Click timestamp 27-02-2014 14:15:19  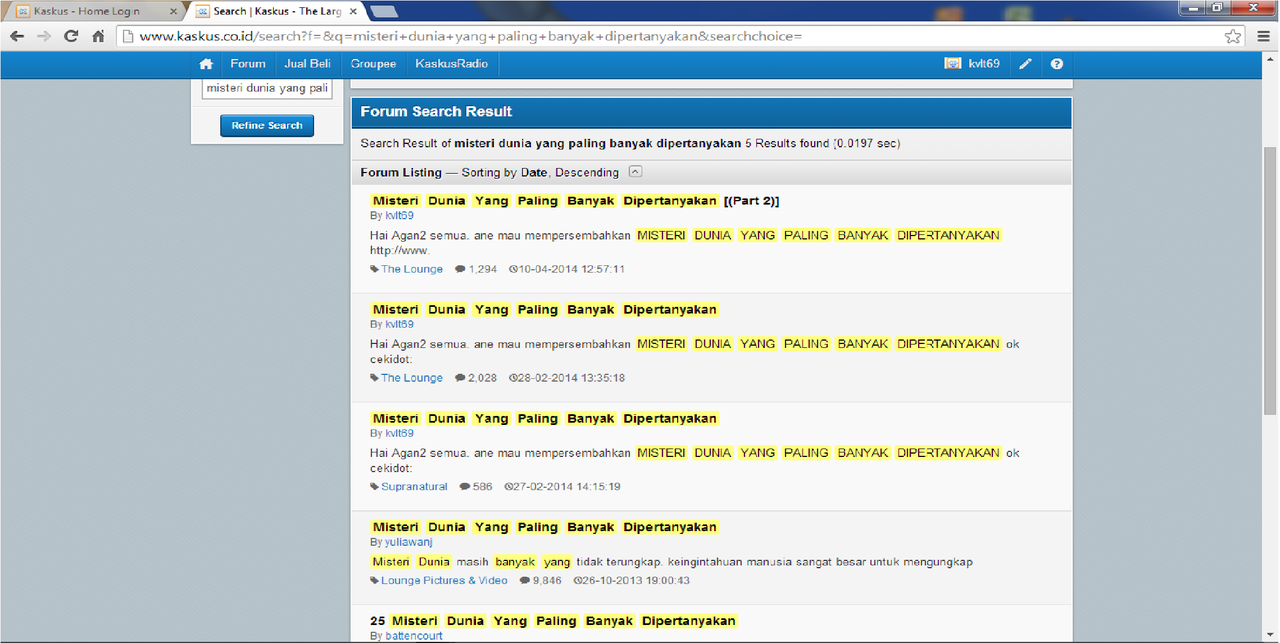(567, 487)
